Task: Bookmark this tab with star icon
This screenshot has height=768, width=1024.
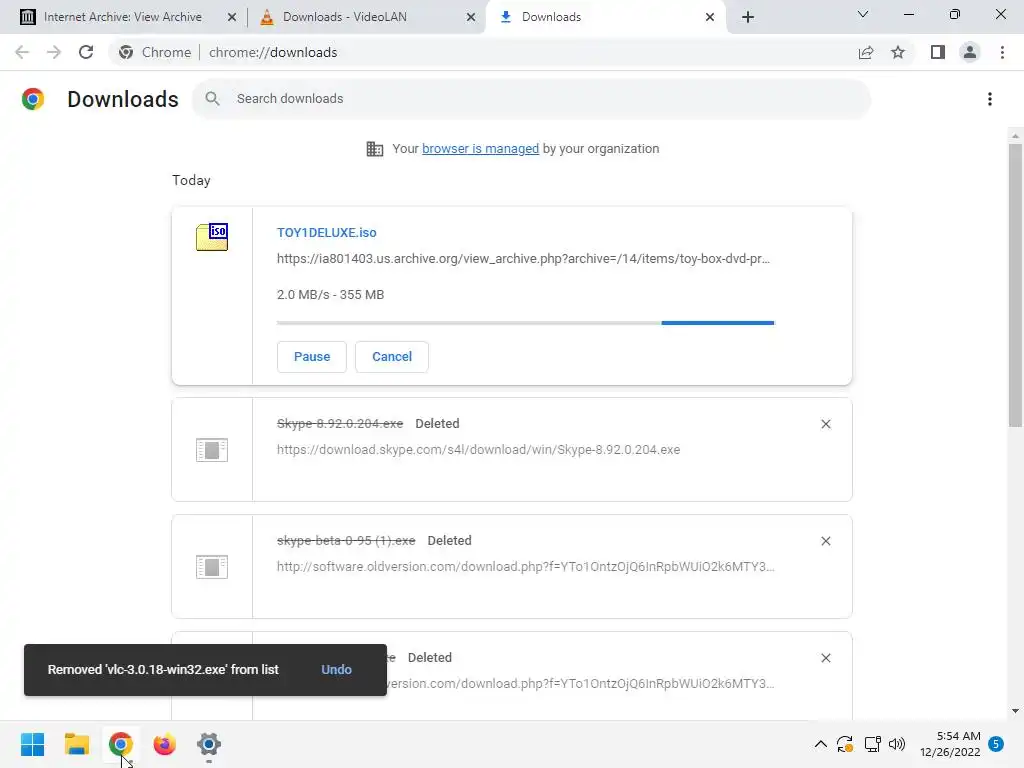Action: [x=898, y=52]
